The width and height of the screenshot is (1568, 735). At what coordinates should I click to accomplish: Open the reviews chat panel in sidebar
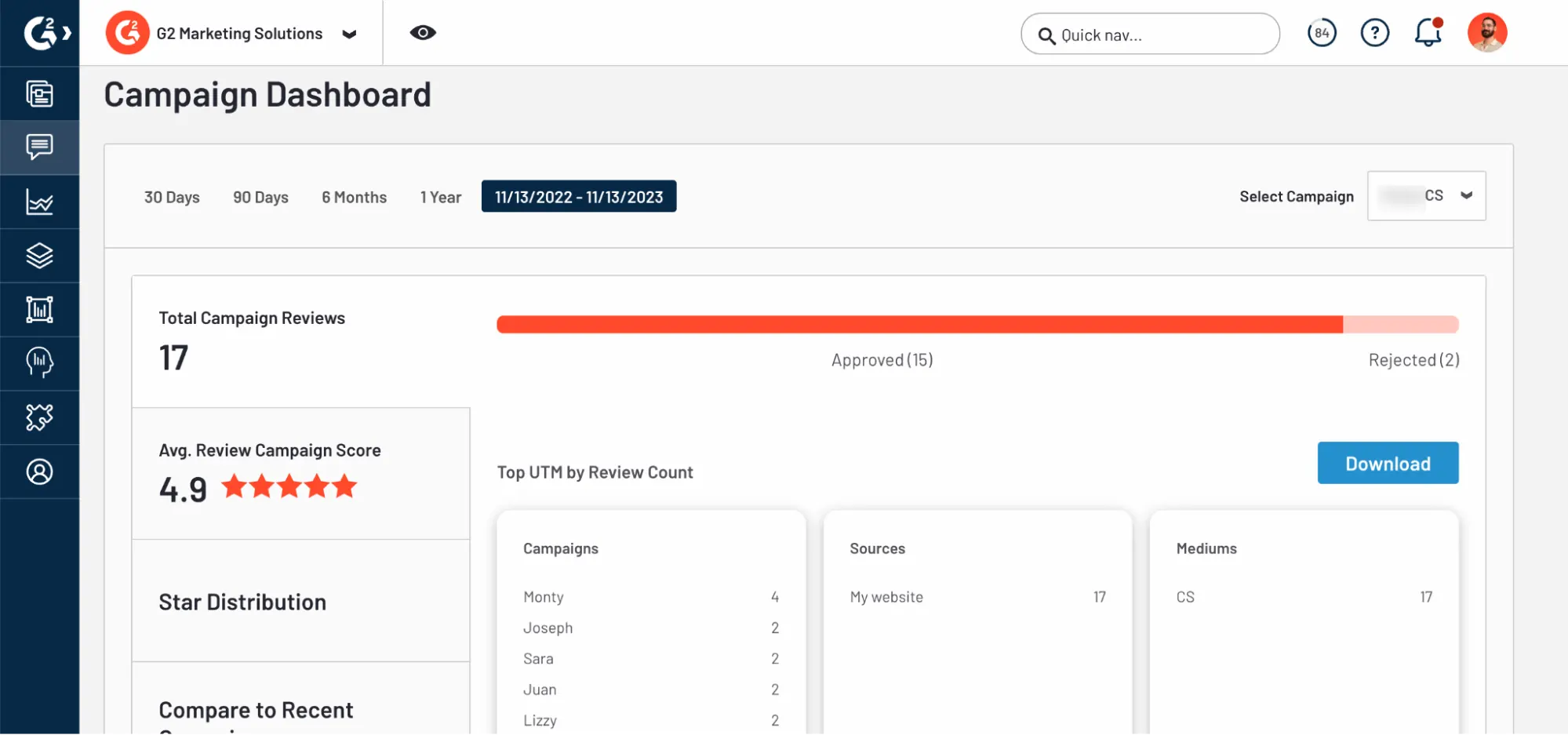click(40, 147)
